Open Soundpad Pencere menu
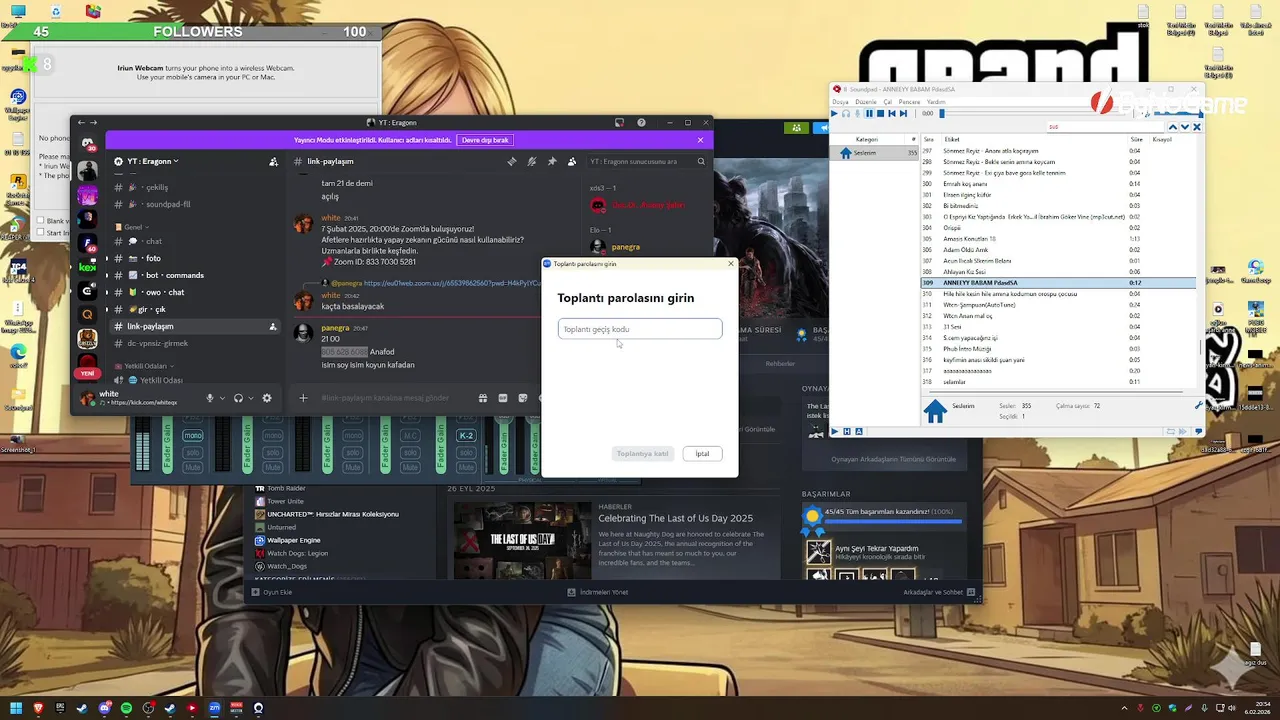Image resolution: width=1280 pixels, height=720 pixels. pyautogui.click(x=909, y=102)
